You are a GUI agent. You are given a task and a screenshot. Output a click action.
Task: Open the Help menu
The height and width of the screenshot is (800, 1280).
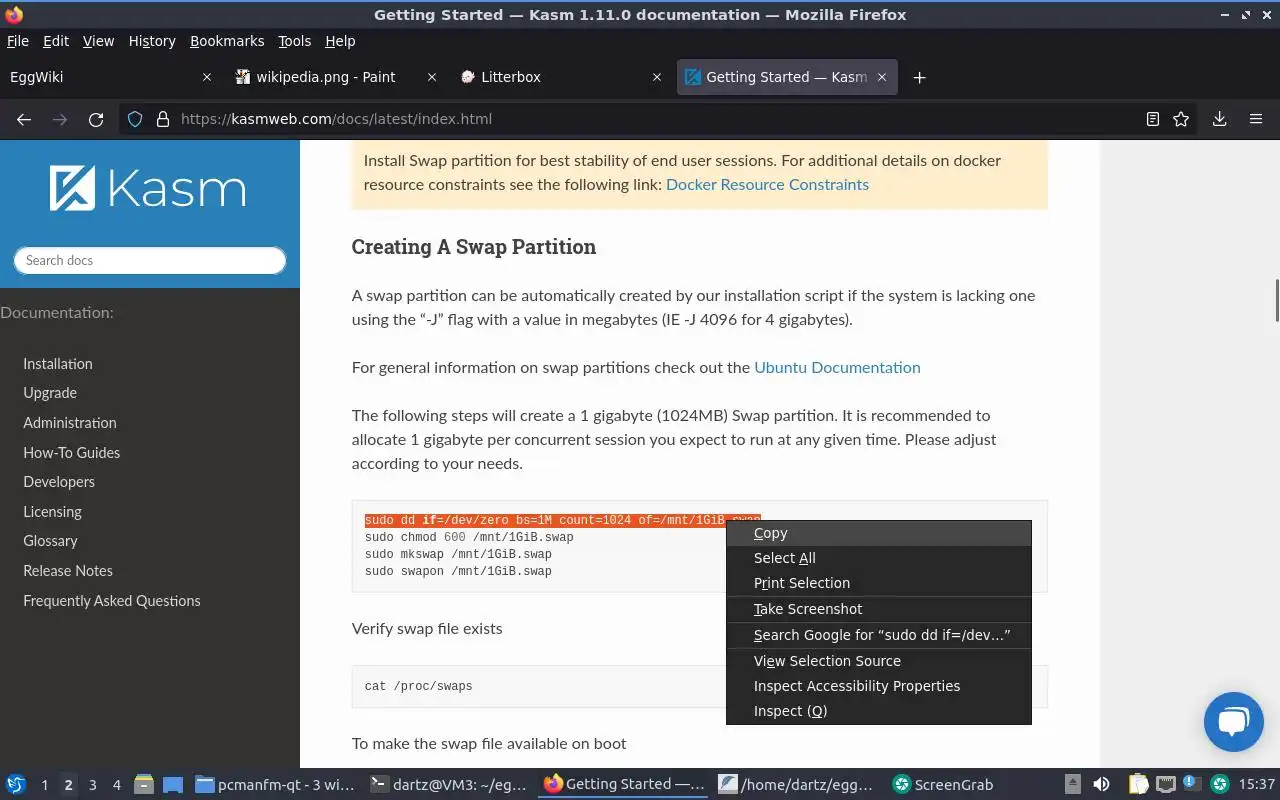click(340, 41)
